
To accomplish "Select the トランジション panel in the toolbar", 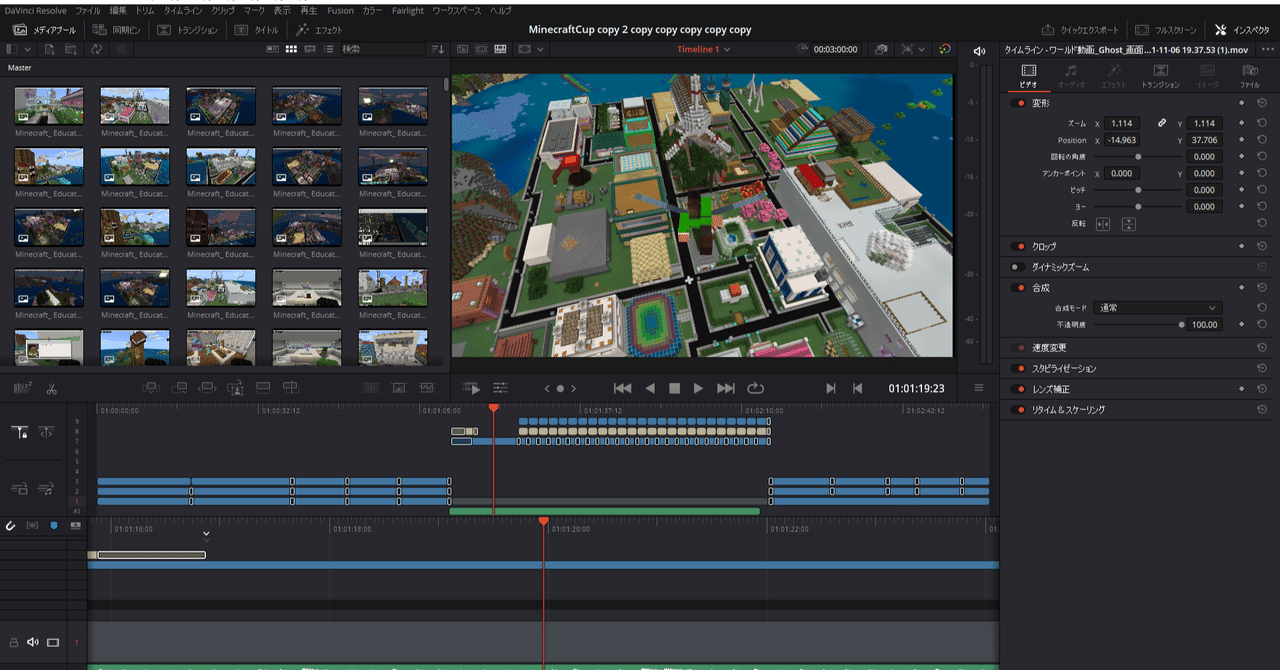I will [194, 30].
